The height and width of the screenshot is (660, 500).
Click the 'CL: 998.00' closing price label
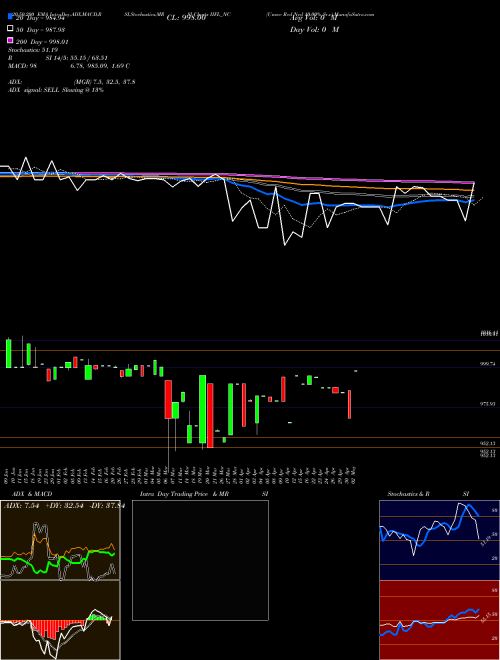pyautogui.click(x=186, y=18)
